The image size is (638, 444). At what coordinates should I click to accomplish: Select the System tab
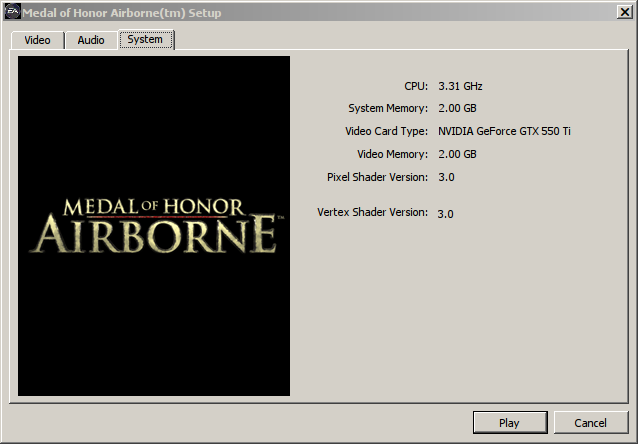[146, 39]
